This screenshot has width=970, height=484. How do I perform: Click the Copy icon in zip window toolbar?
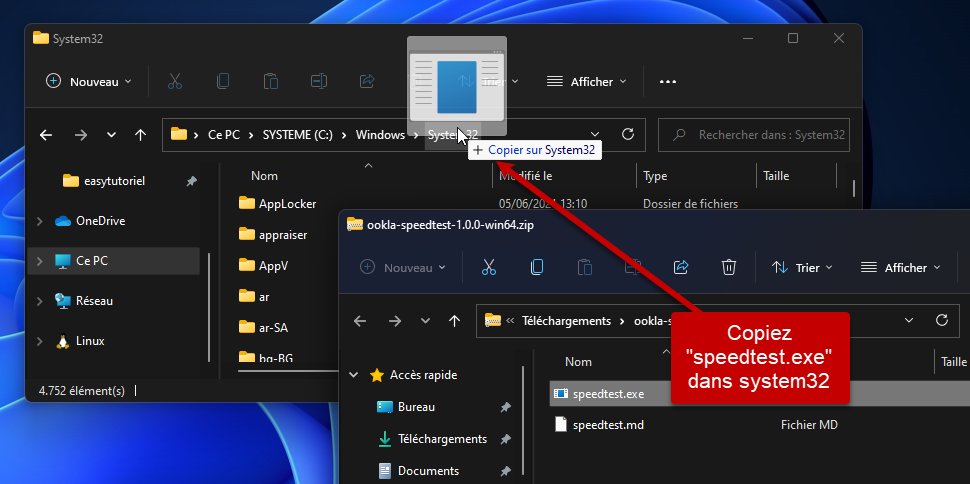[537, 267]
